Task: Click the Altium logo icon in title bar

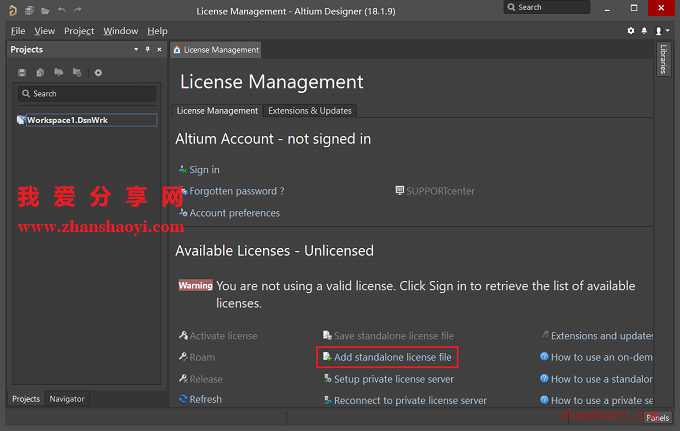Action: (13, 10)
